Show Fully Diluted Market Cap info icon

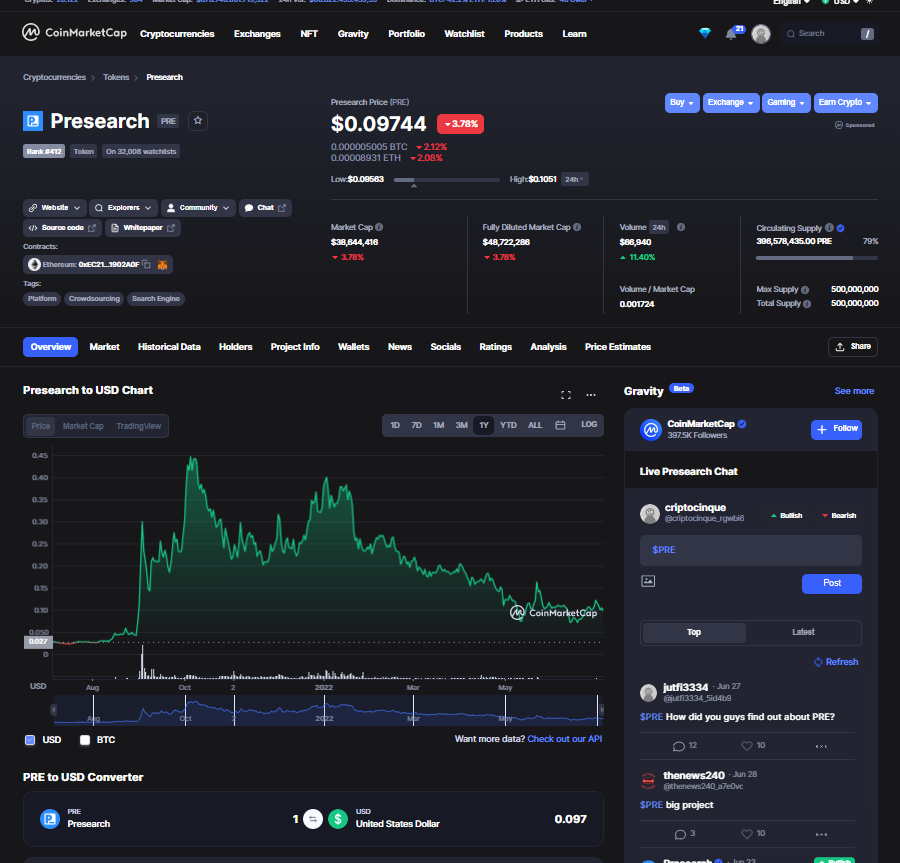click(x=577, y=227)
